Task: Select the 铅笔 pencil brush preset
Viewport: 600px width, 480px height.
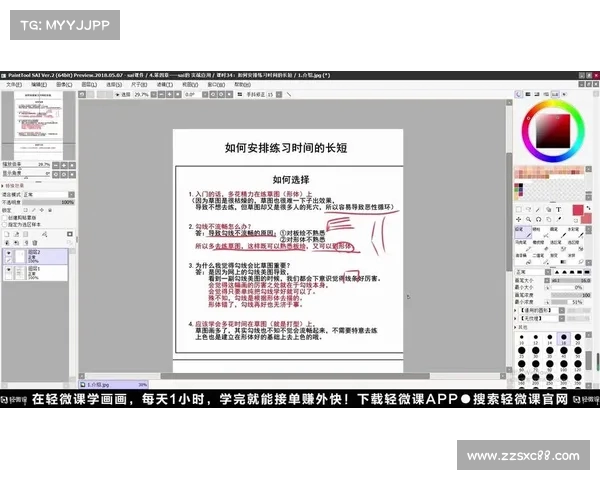Action: (x=521, y=229)
